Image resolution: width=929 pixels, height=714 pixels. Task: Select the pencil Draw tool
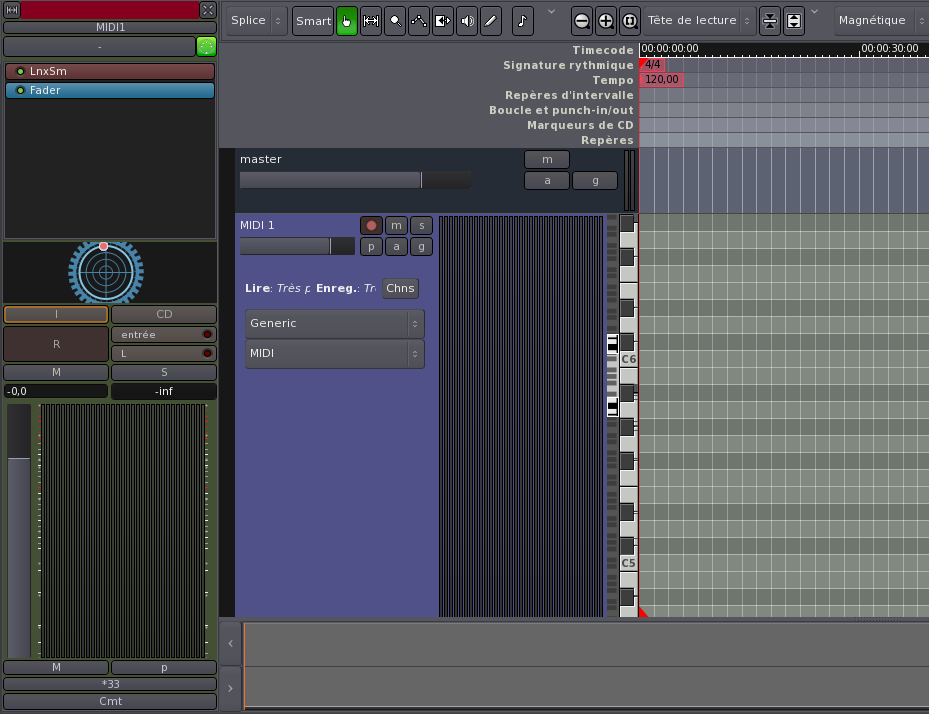pos(491,21)
